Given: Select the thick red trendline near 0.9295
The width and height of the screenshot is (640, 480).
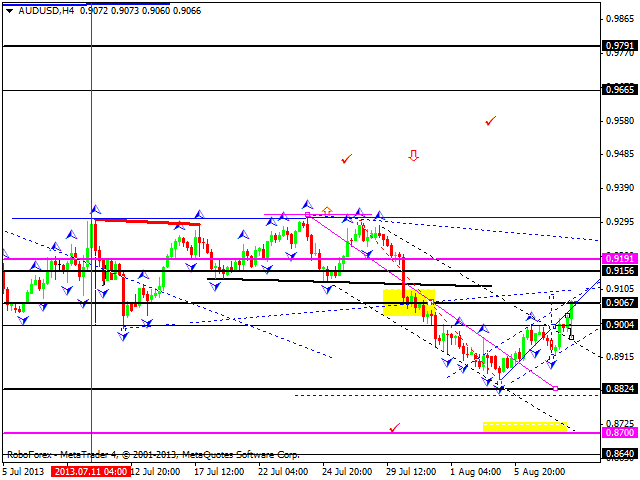Looking at the screenshot, I should click(x=147, y=222).
